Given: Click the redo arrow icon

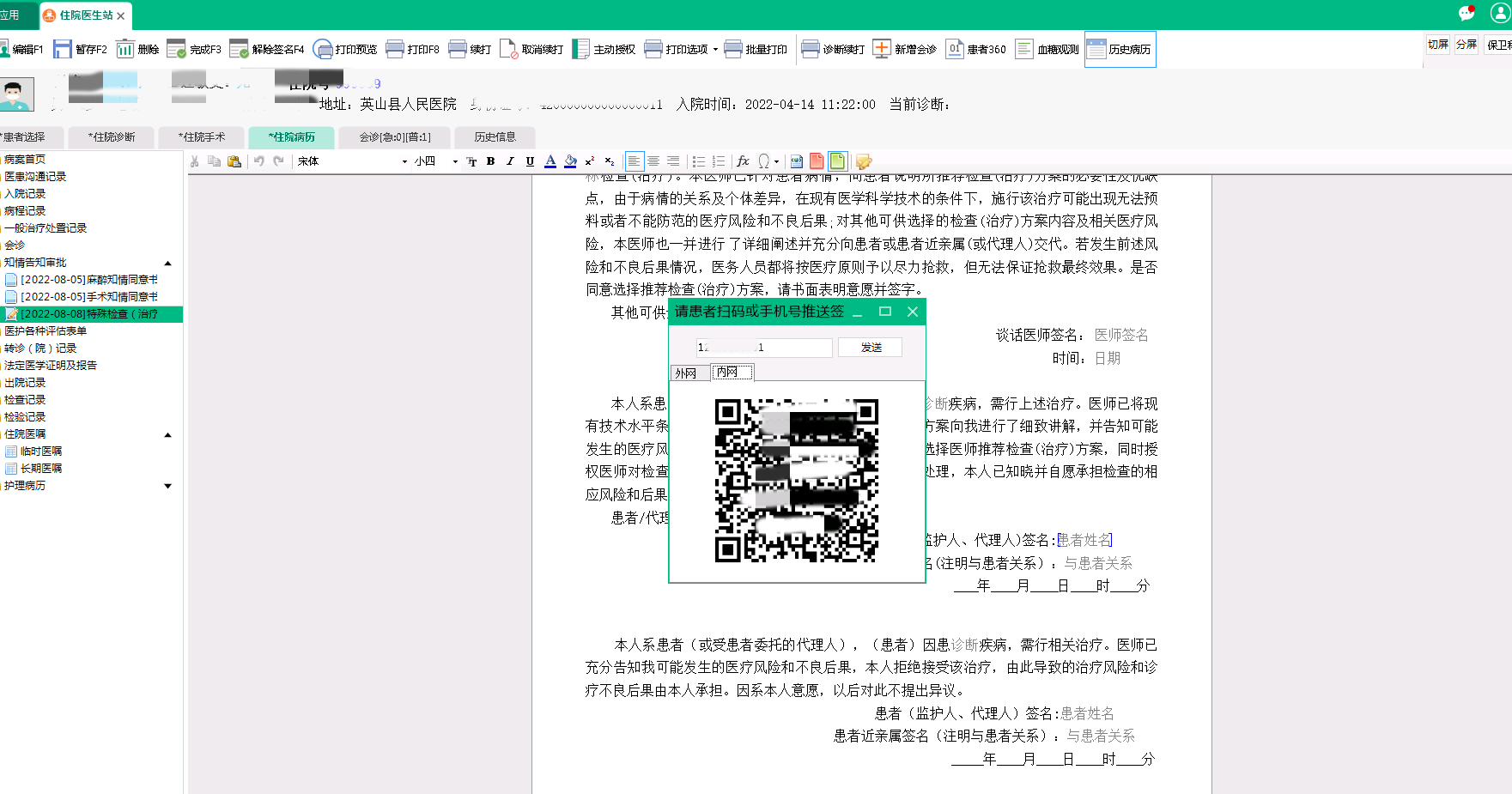Looking at the screenshot, I should 278,161.
